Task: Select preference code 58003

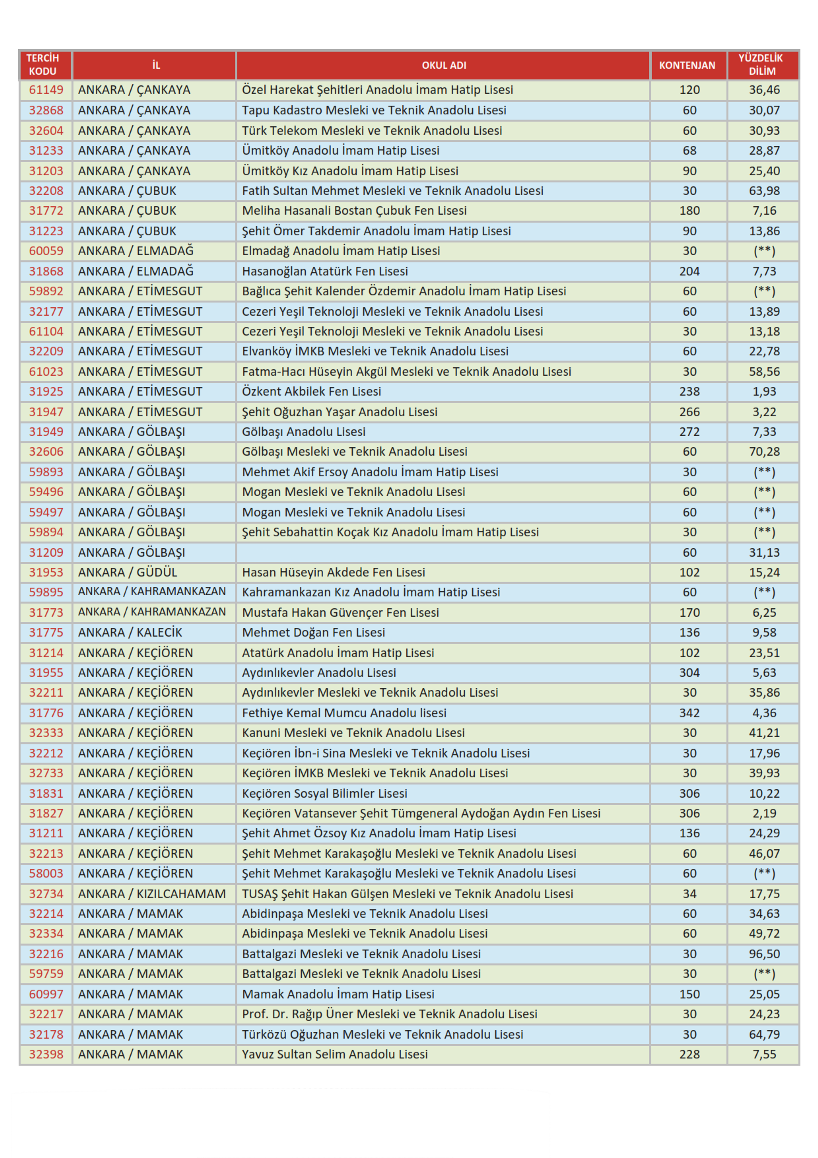Action: click(45, 874)
